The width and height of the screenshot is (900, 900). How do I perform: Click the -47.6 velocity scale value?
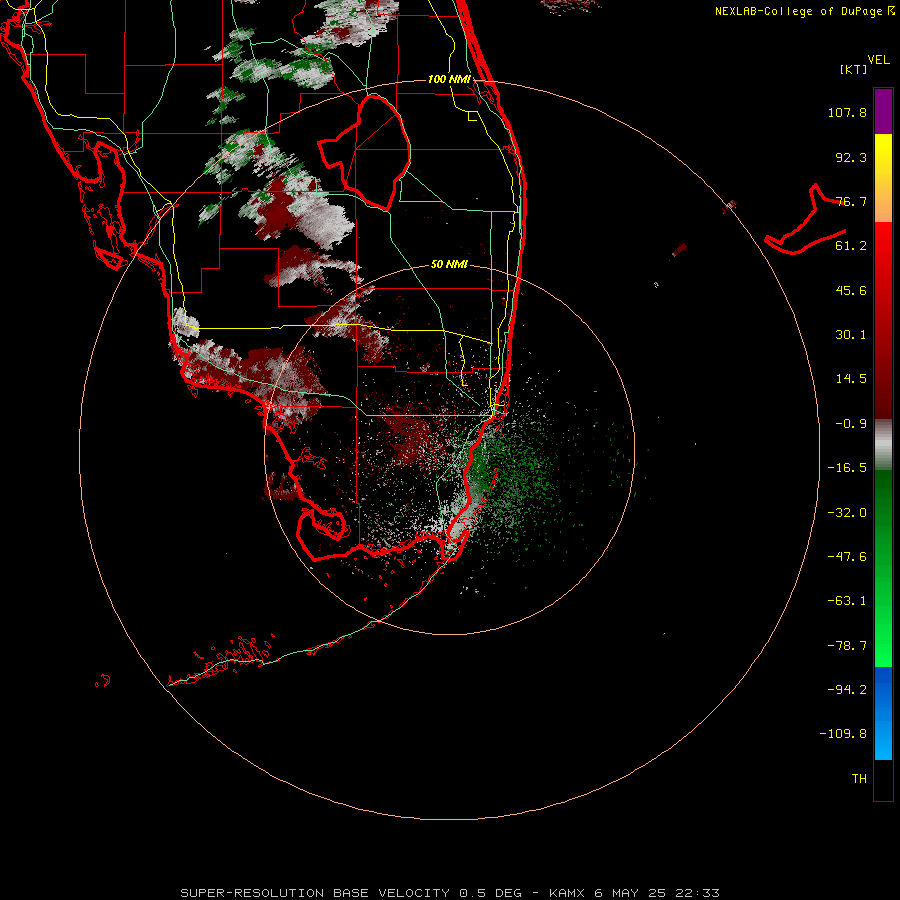(847, 557)
